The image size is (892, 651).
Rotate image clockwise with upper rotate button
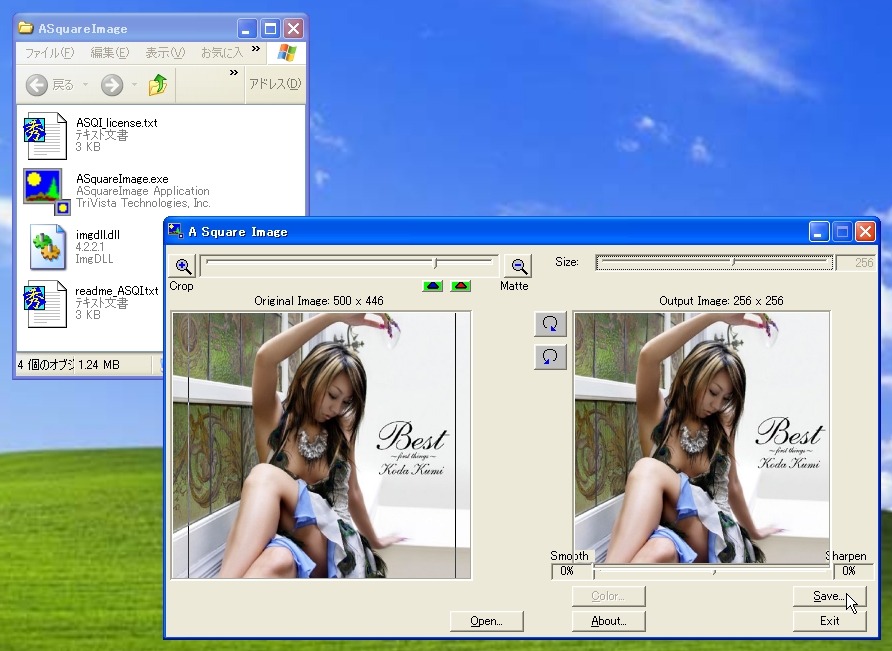click(550, 324)
